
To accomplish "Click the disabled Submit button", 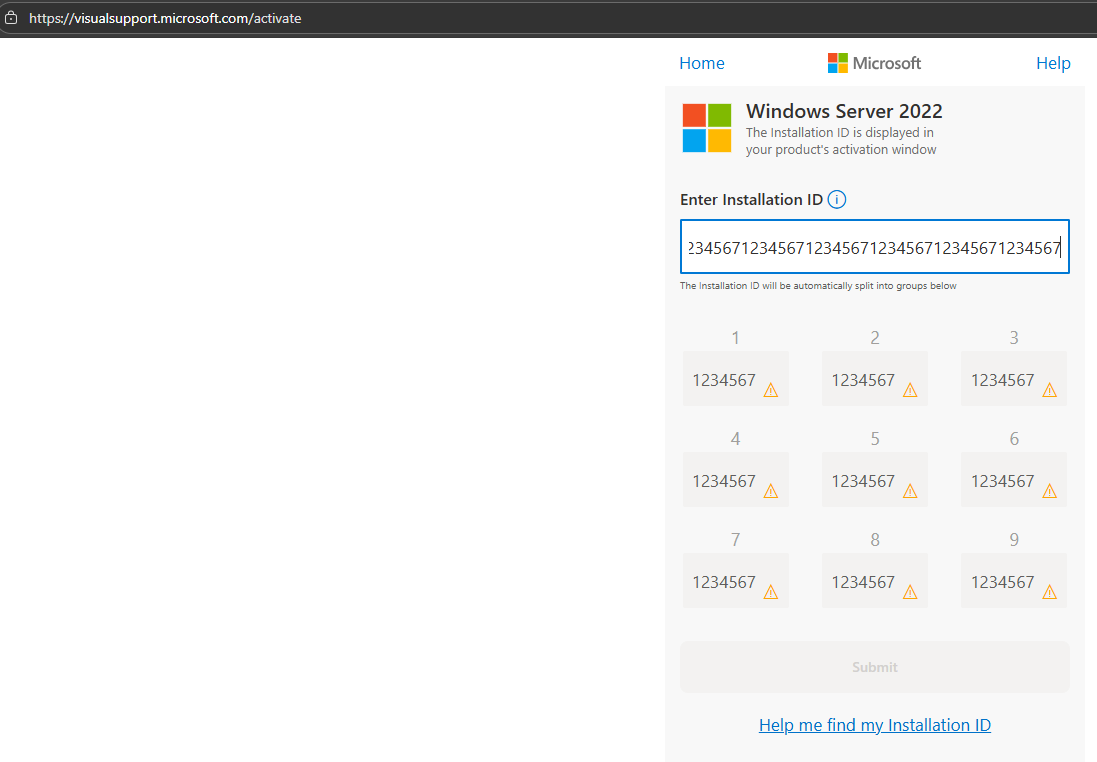I will coord(875,667).
